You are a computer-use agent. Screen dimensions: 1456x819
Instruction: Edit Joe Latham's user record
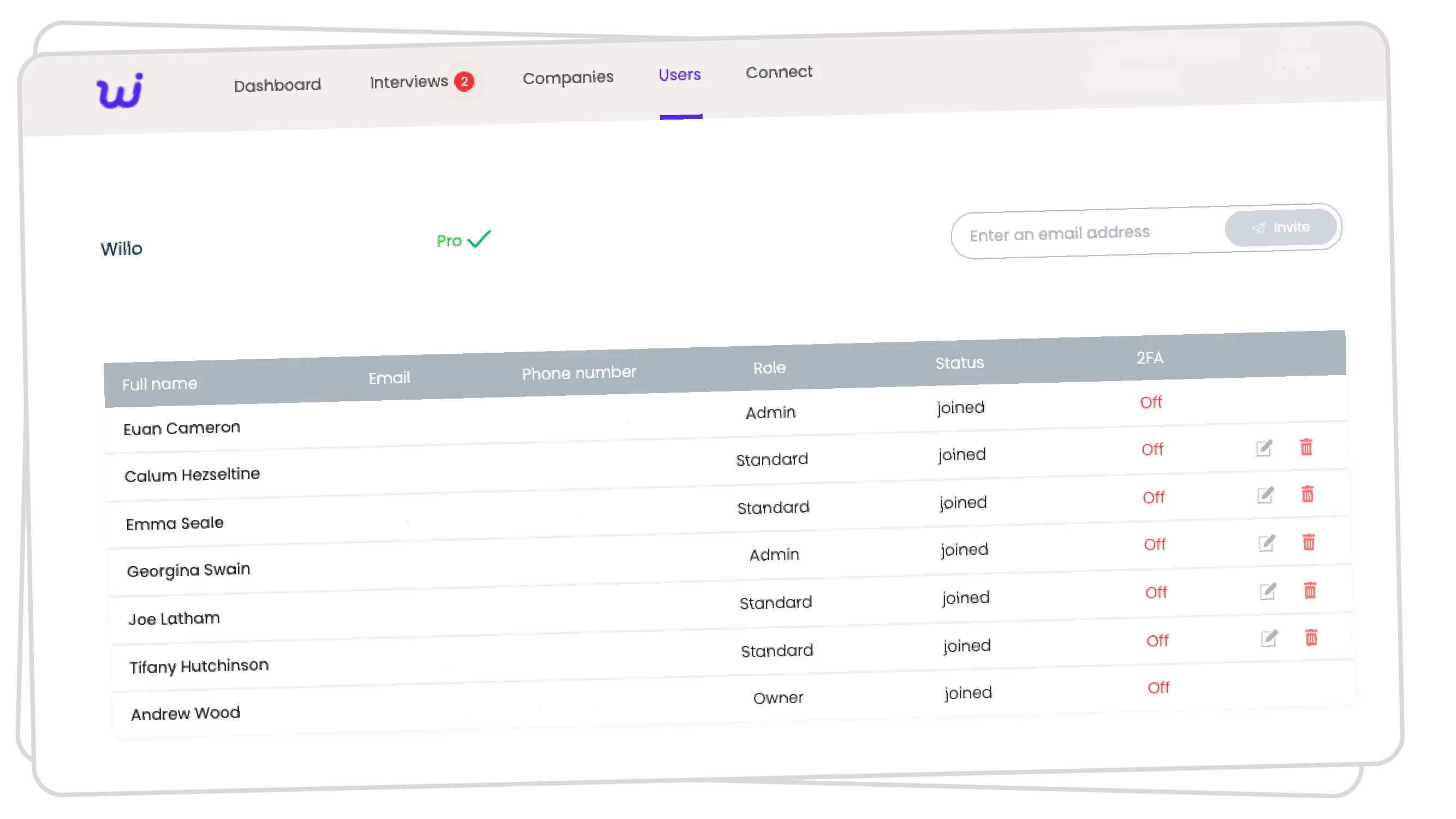pos(1268,592)
